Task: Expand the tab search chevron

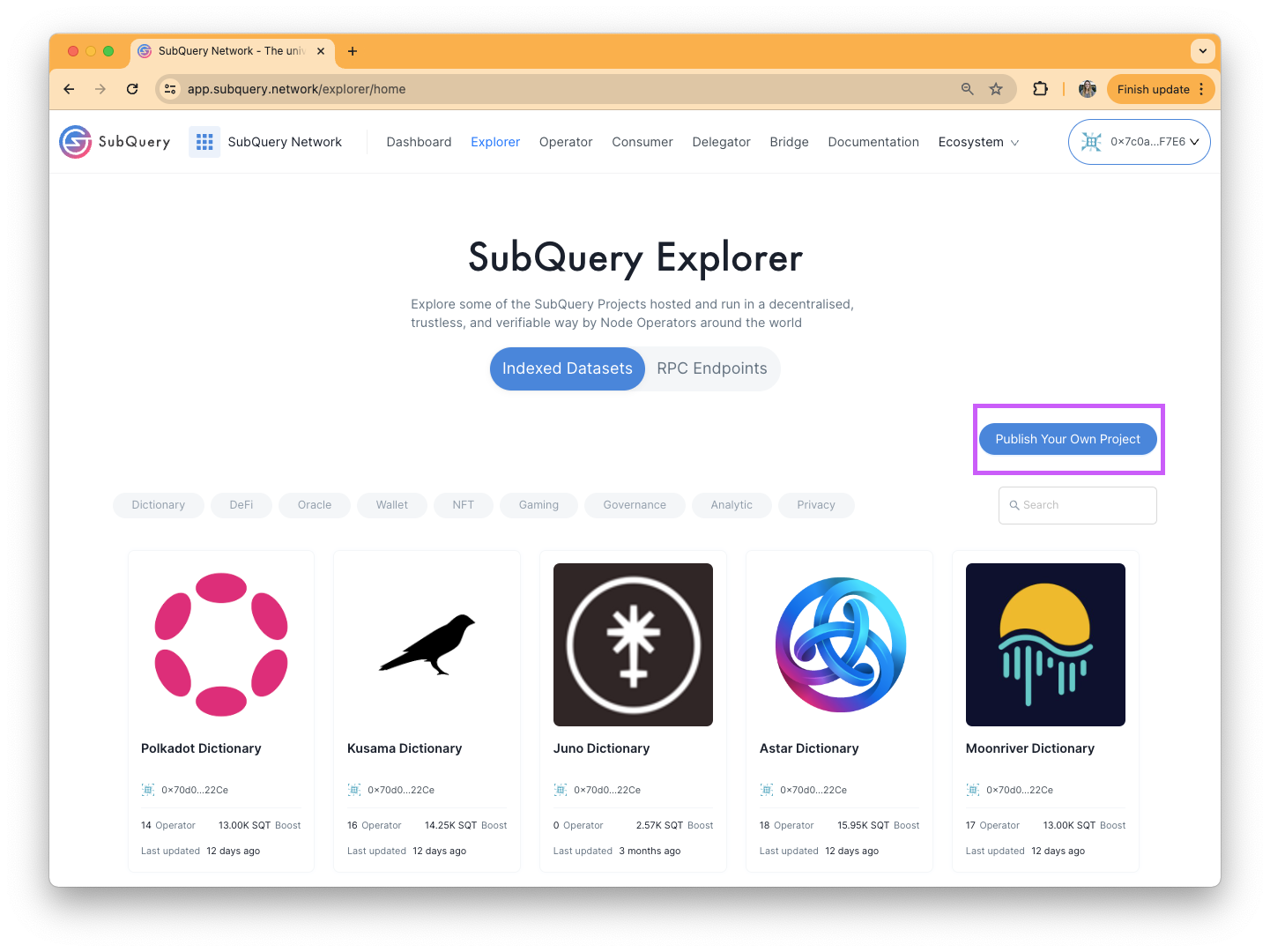Action: [1203, 51]
